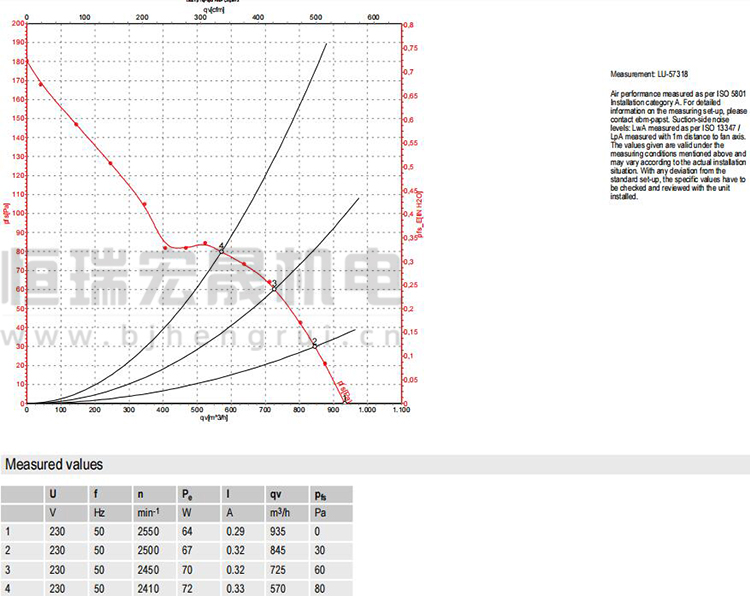This screenshot has width=750, height=596.
Task: Click the Measurement: LU-57318 text
Action: click(x=648, y=75)
